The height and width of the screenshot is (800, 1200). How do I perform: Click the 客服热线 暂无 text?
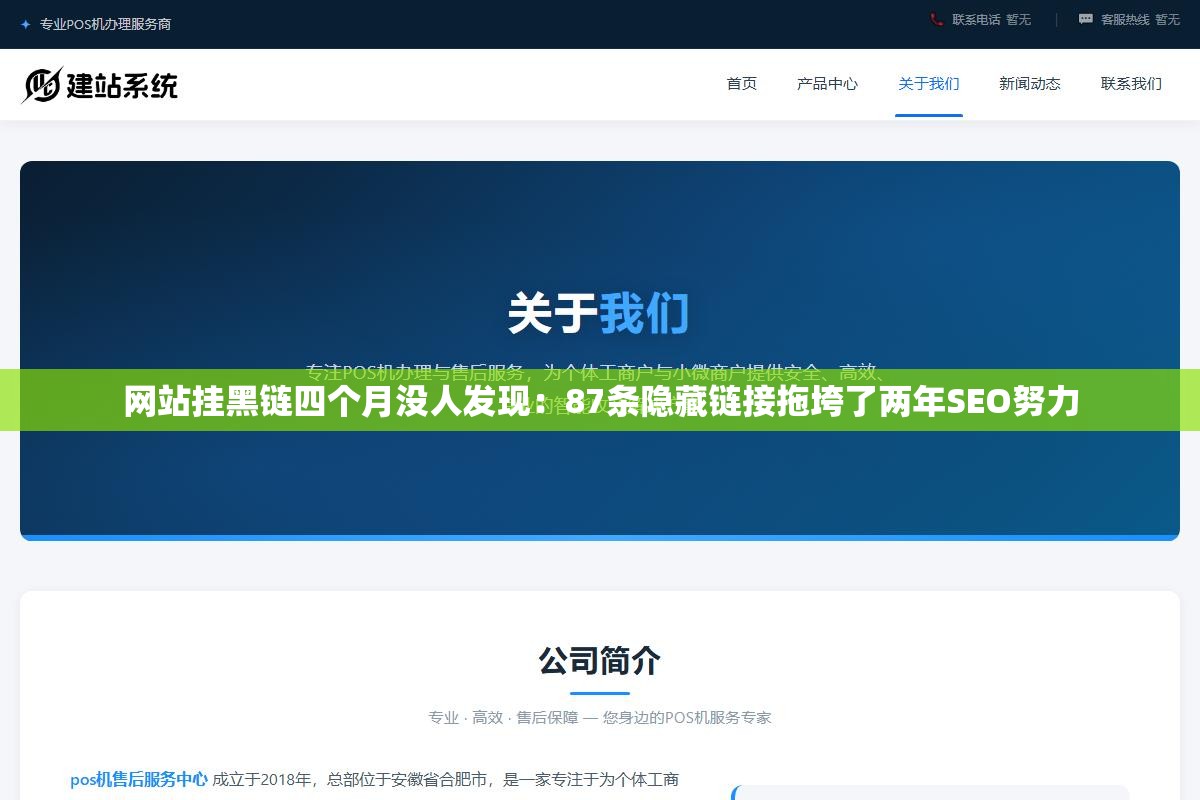click(1140, 19)
